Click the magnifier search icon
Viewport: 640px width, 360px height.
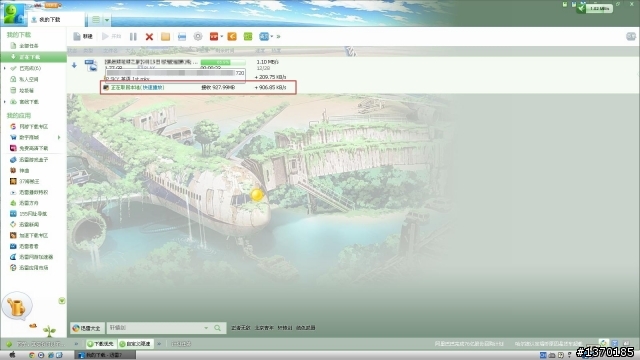click(x=218, y=328)
